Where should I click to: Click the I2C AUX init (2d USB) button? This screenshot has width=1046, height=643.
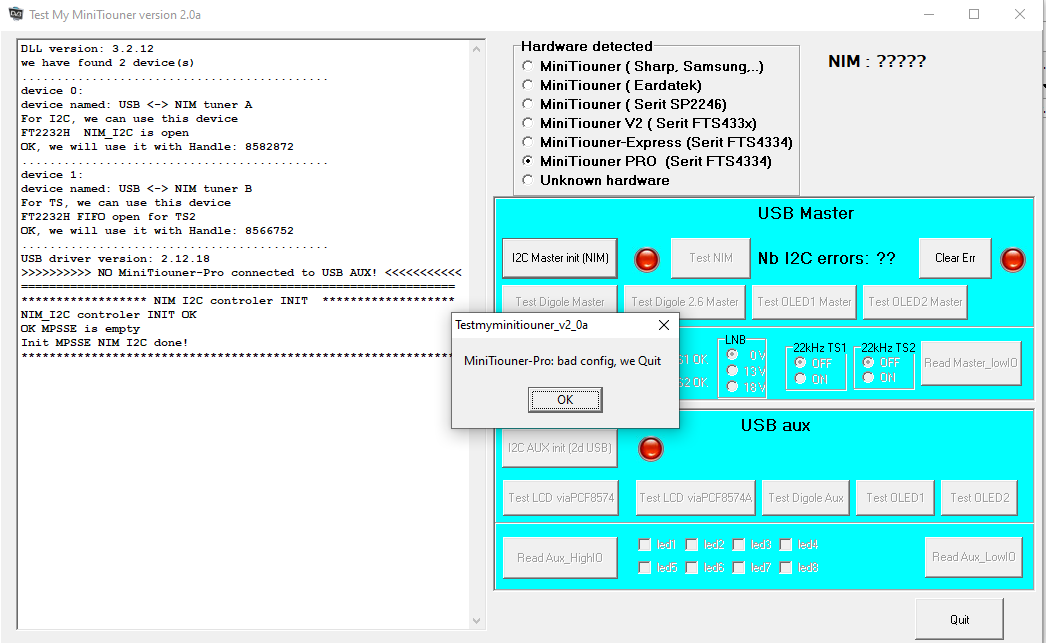point(560,448)
